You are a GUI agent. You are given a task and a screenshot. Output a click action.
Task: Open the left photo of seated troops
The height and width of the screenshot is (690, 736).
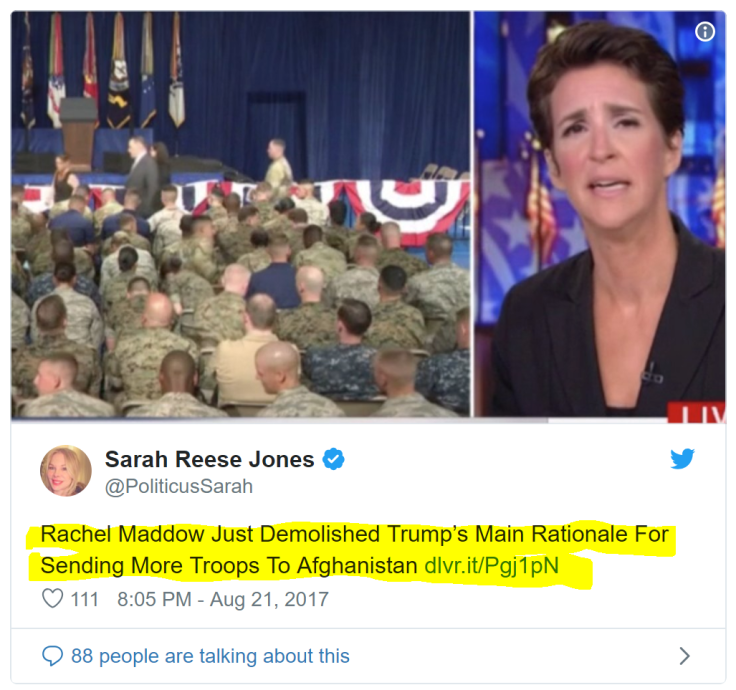[x=240, y=215]
